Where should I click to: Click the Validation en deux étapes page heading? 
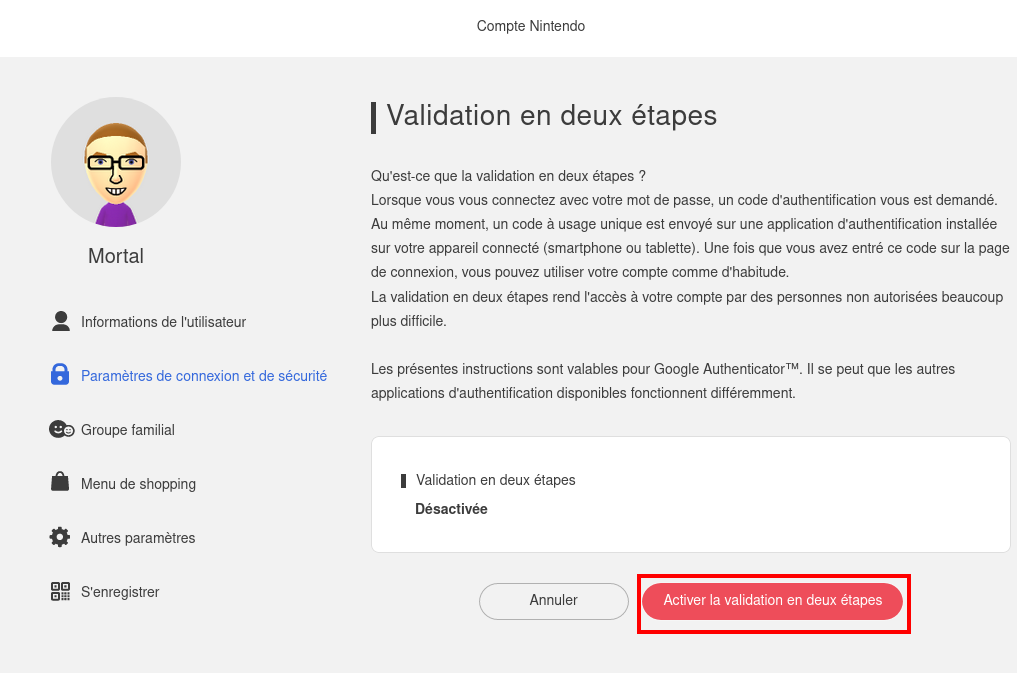(552, 116)
